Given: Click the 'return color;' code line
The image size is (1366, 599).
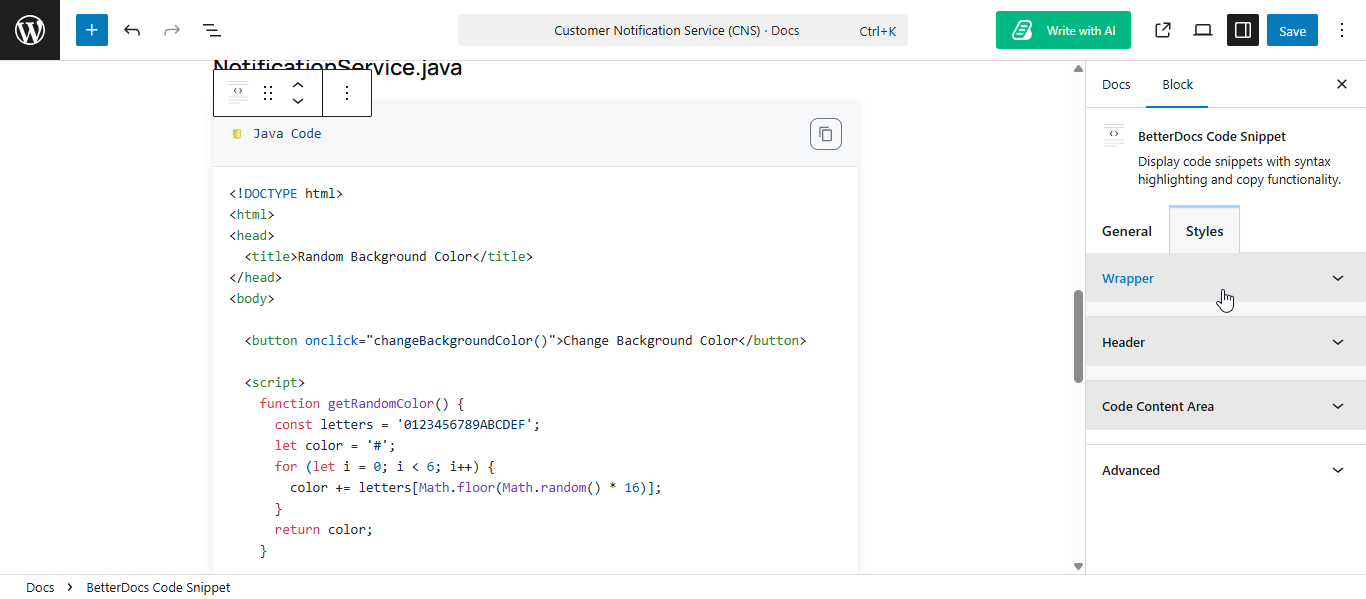Looking at the screenshot, I should (x=323, y=530).
